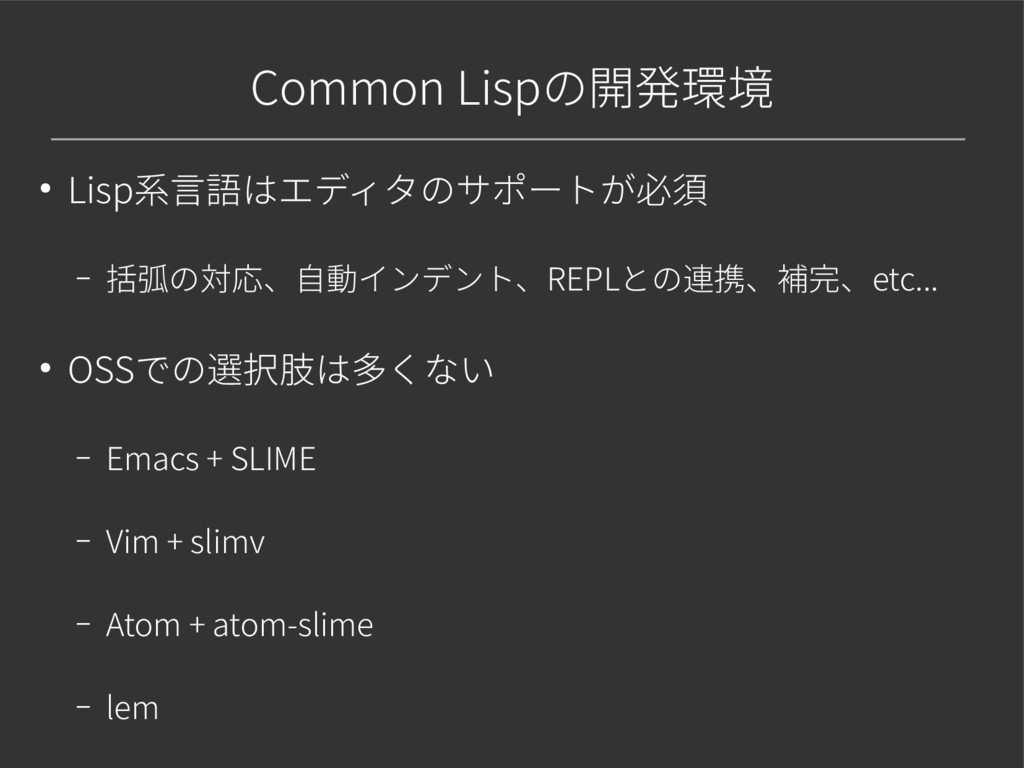Click the word "Atom" in the list
This screenshot has width=1024, height=768.
coord(143,625)
